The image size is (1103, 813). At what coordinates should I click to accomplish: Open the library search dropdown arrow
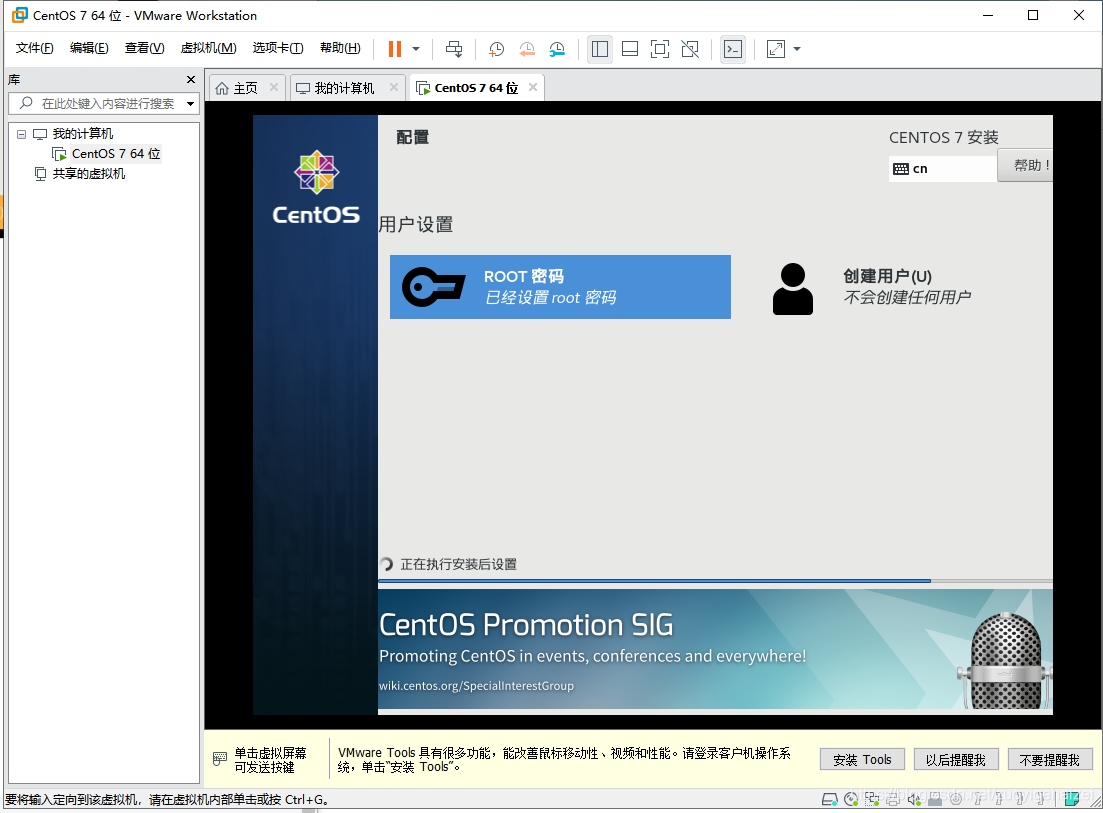191,103
